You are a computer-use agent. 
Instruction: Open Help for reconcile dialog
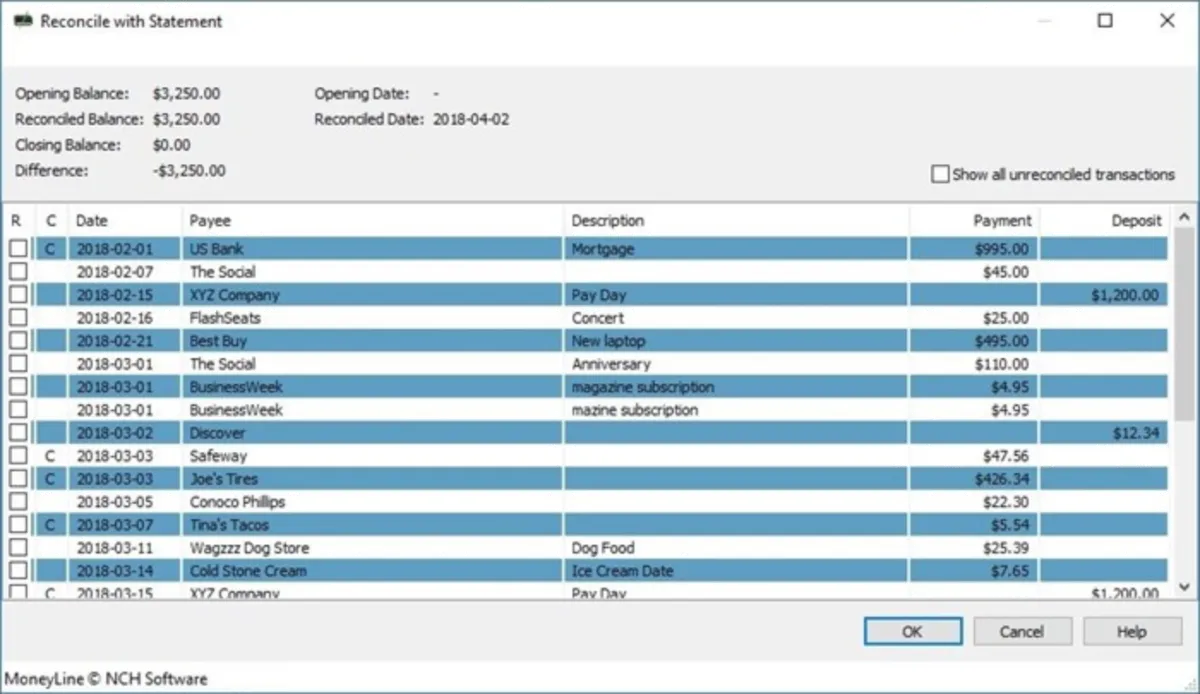tap(1132, 632)
